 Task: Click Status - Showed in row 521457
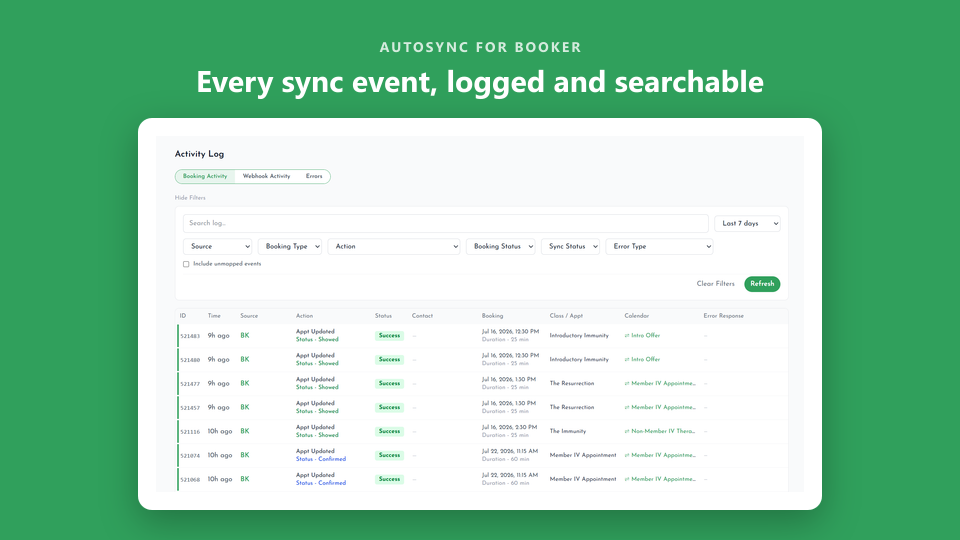(317, 411)
